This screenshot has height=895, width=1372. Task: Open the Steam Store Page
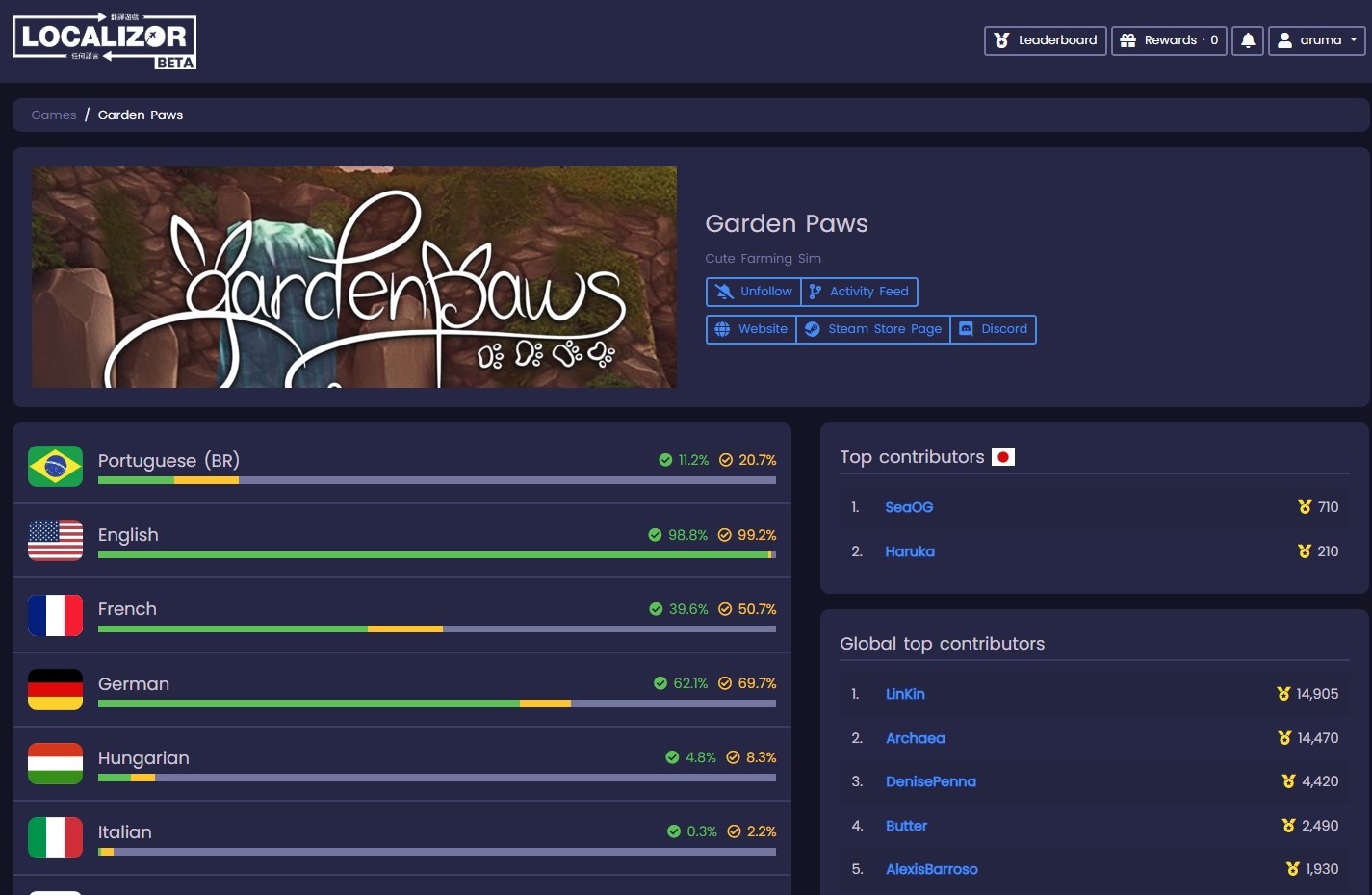(x=873, y=329)
